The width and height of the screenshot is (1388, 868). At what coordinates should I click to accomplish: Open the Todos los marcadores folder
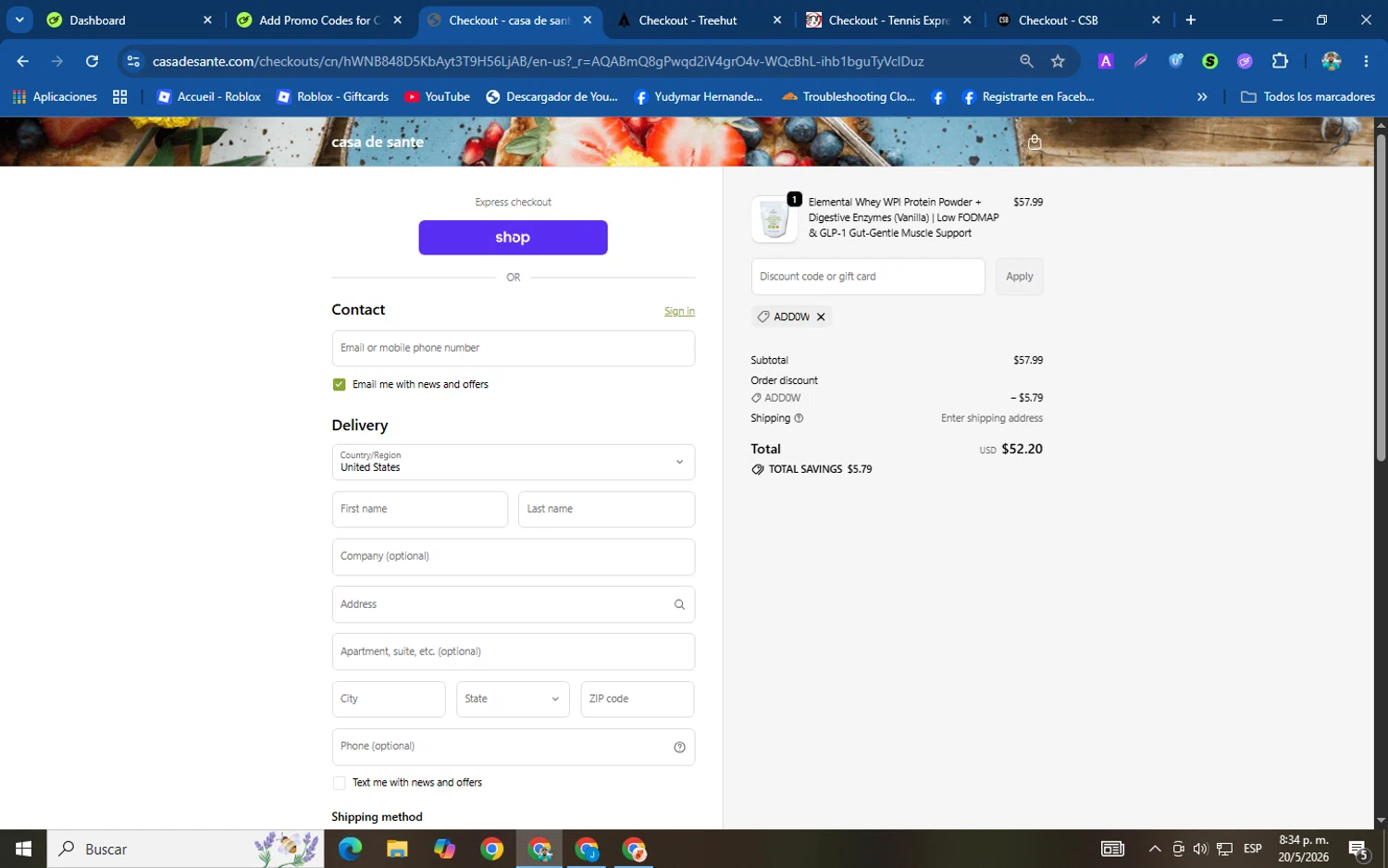tap(1307, 96)
